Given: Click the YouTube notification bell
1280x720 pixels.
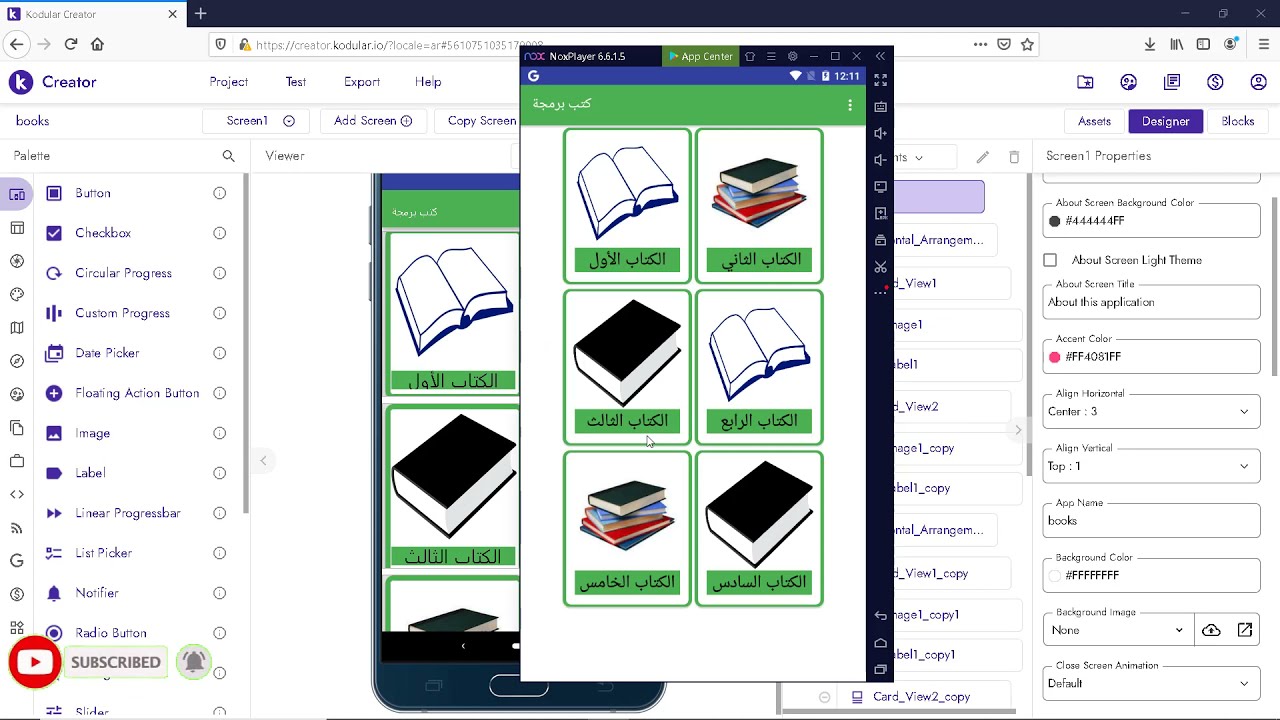Looking at the screenshot, I should (x=194, y=662).
